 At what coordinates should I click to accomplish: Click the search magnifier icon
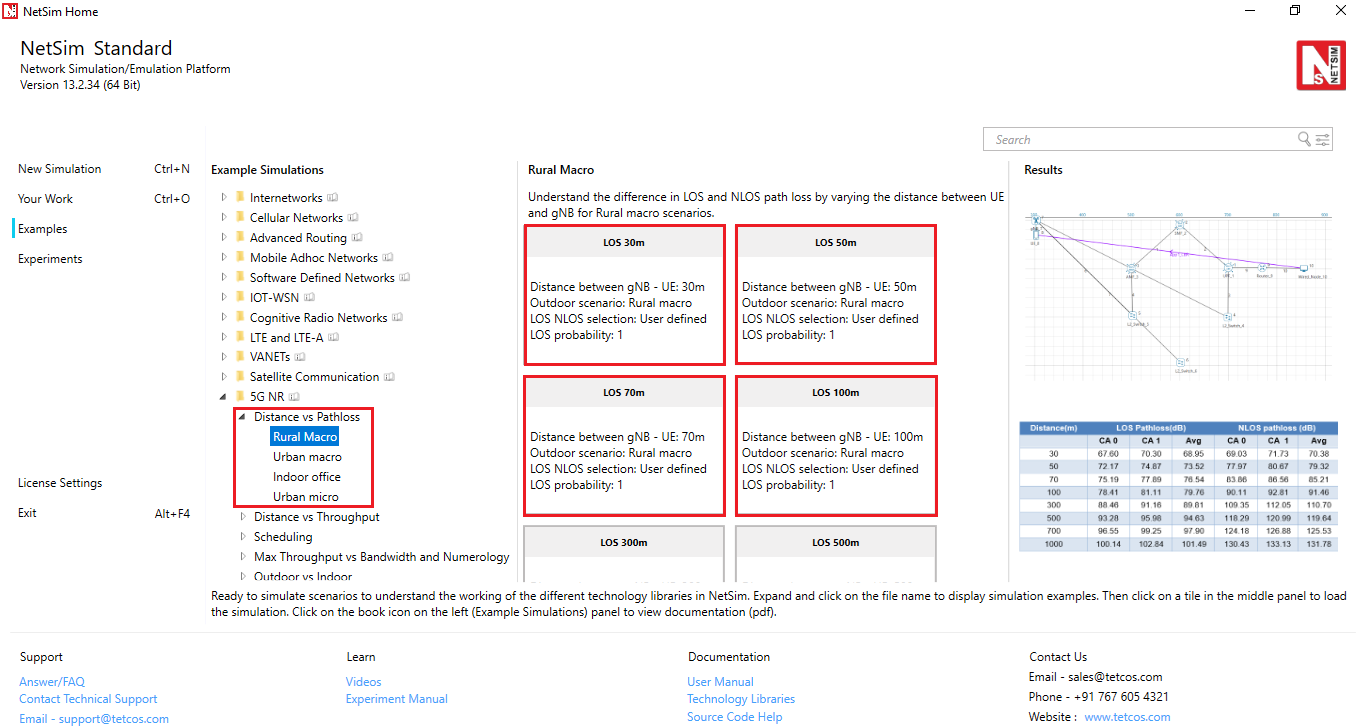tap(1304, 140)
